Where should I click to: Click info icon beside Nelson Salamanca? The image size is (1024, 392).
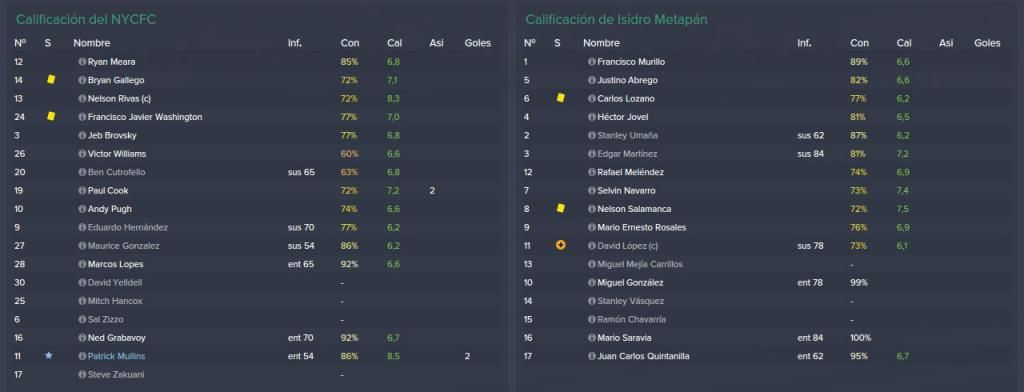coord(592,209)
